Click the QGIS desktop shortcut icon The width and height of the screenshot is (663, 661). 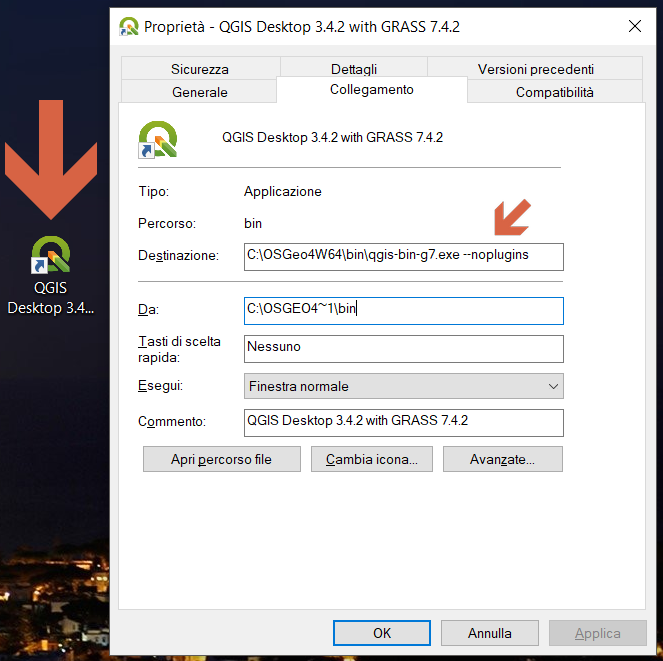point(50,255)
